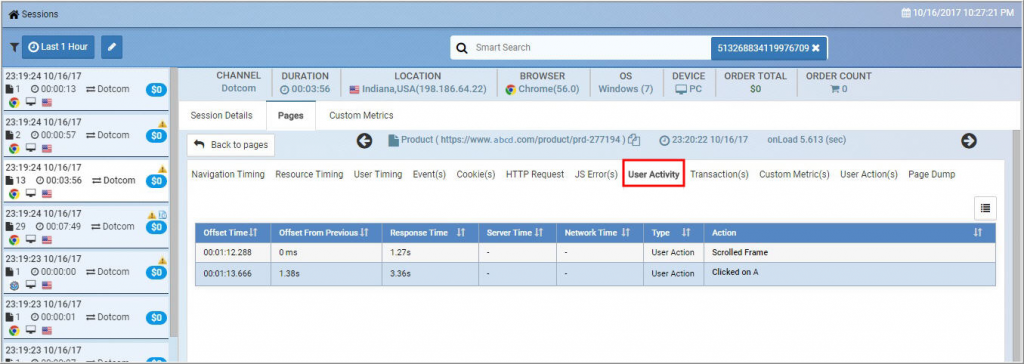Select the Resource Timing sub-tab
1024x364 pixels.
pos(309,174)
